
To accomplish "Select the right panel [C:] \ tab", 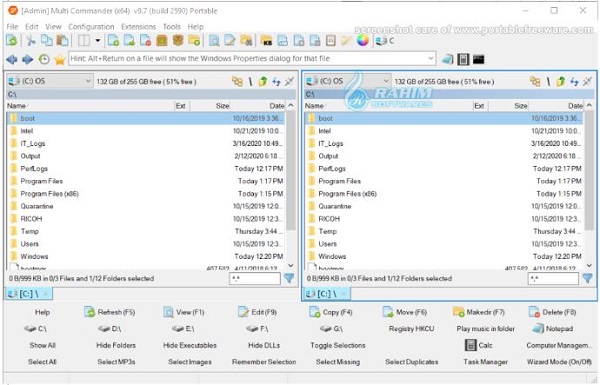I will pyautogui.click(x=327, y=294).
